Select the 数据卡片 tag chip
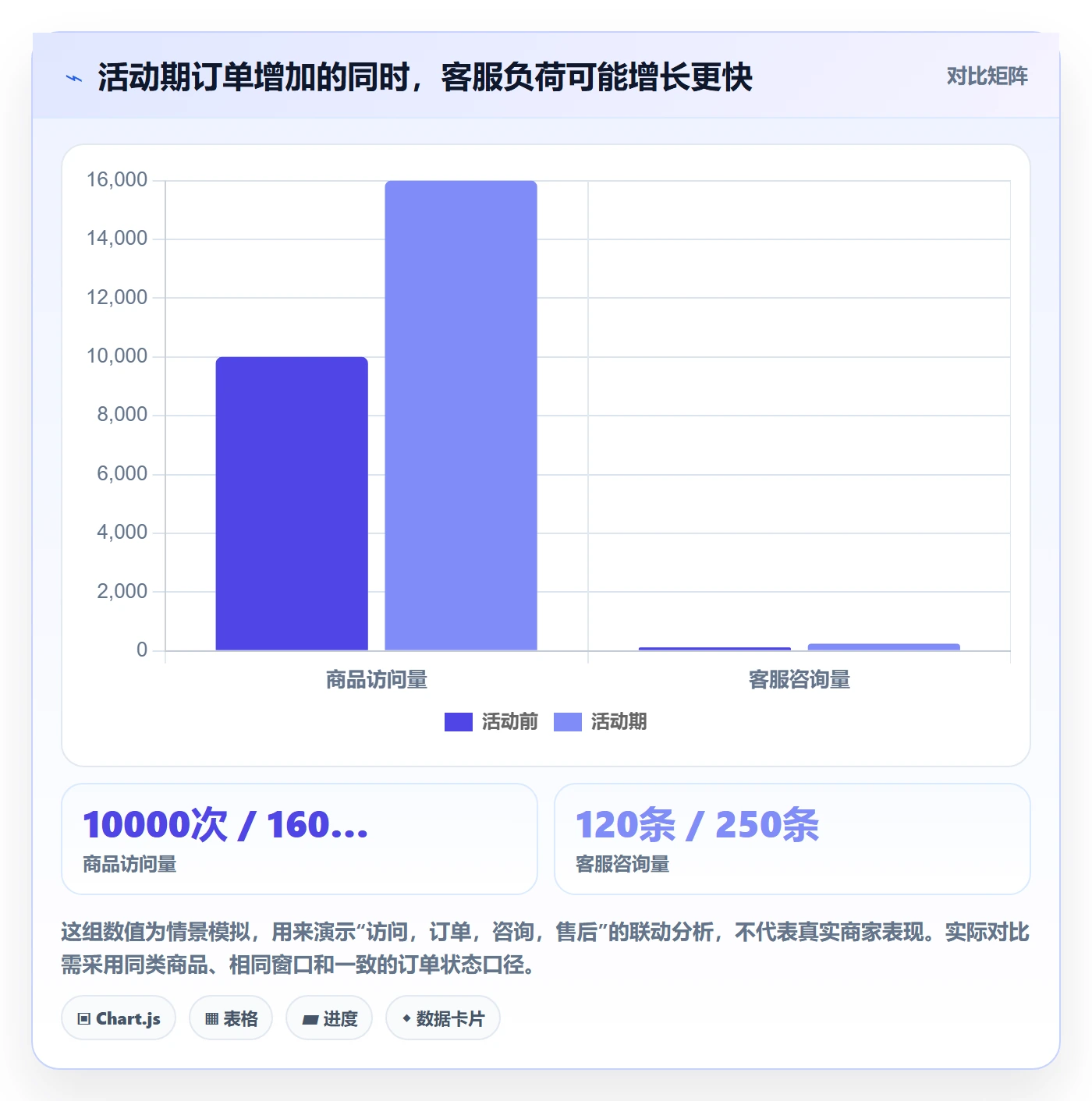Image resolution: width=1092 pixels, height=1101 pixels. 443,1018
